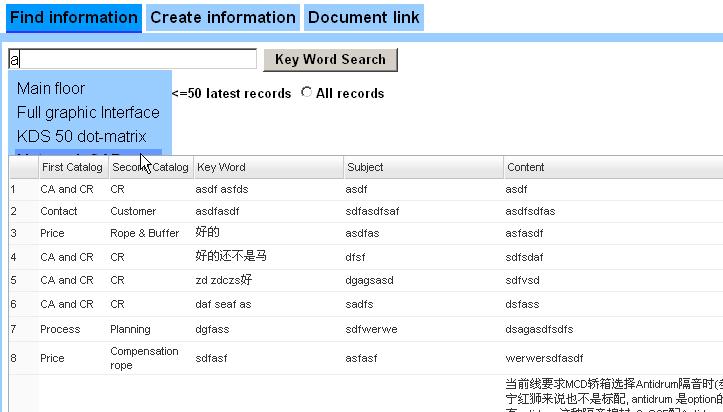Image resolution: width=723 pixels, height=412 pixels.
Task: Click the 'werwersdfasdf' content cell
Action: pos(544,358)
